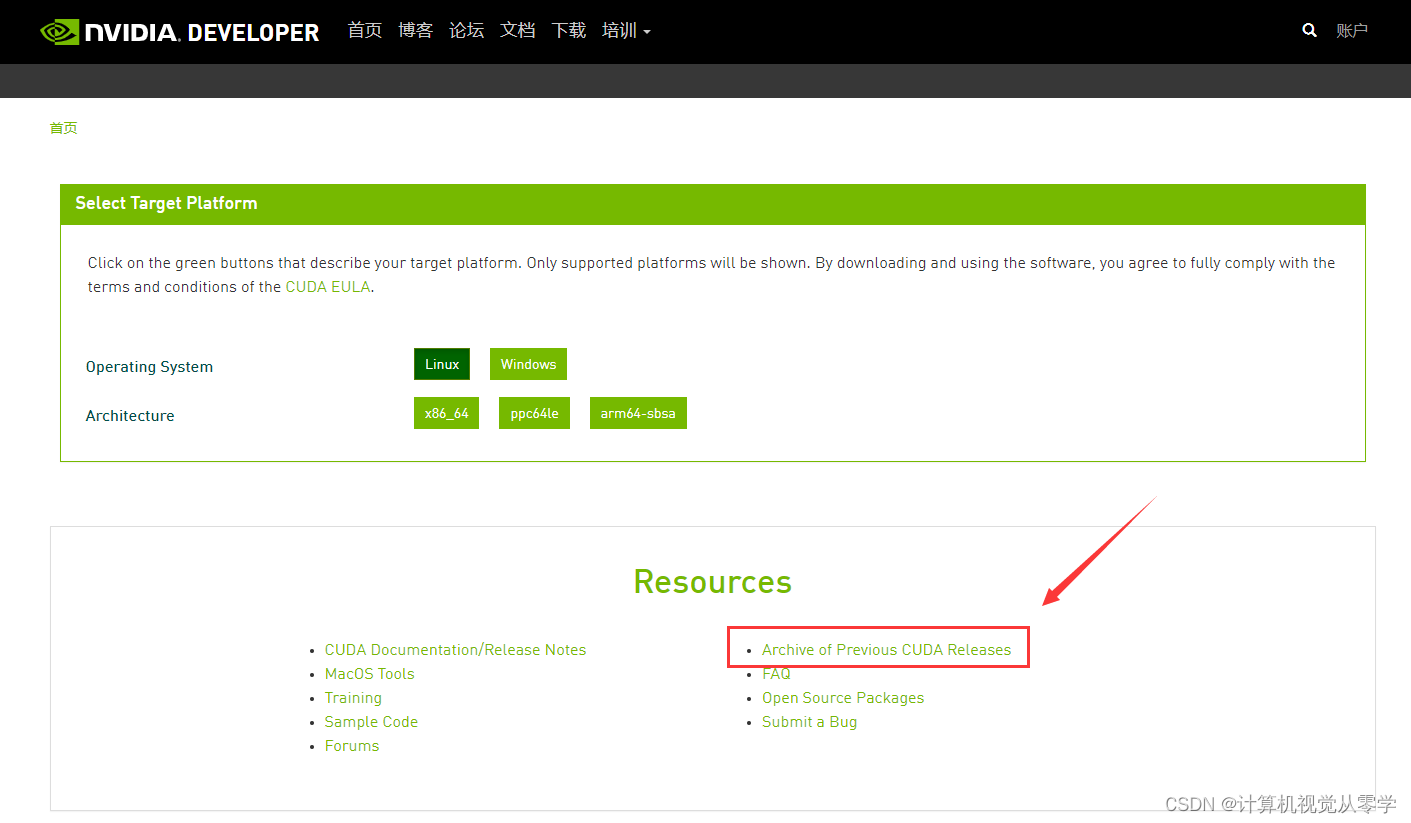Expand the 培训 dropdown menu
Viewport: 1411px width, 823px height.
[626, 31]
